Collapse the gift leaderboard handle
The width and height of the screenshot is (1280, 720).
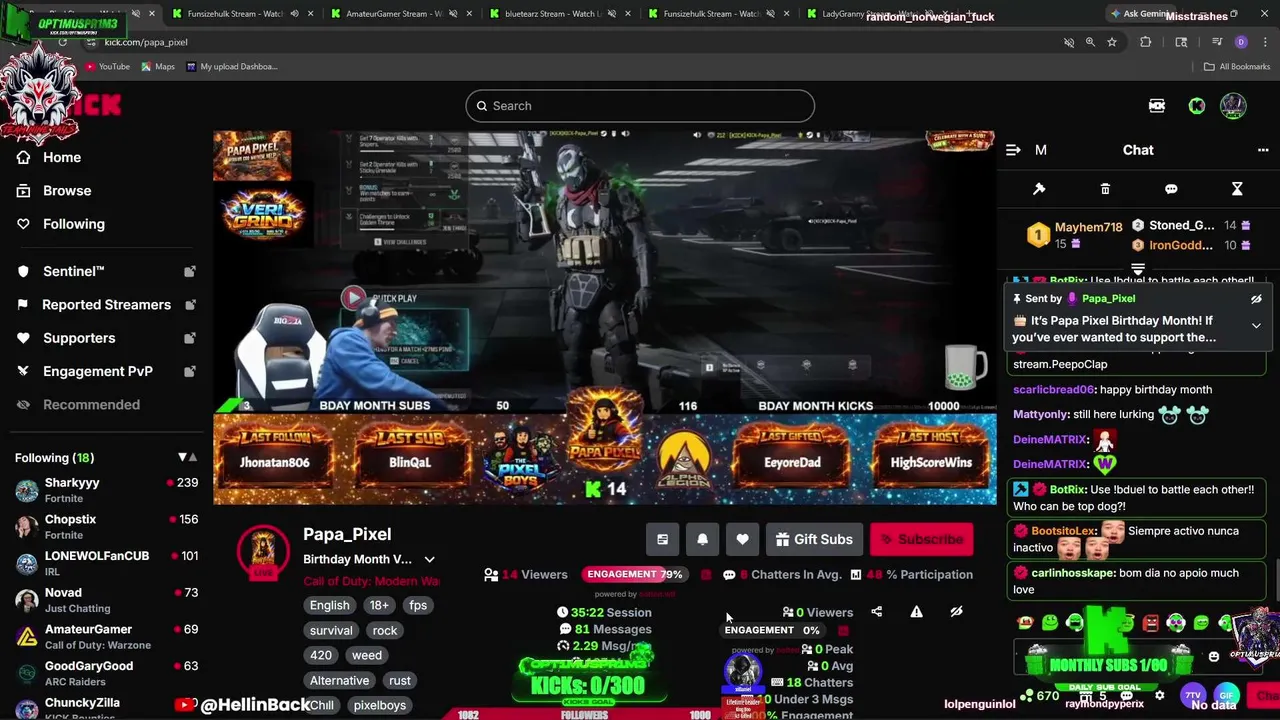[1137, 269]
